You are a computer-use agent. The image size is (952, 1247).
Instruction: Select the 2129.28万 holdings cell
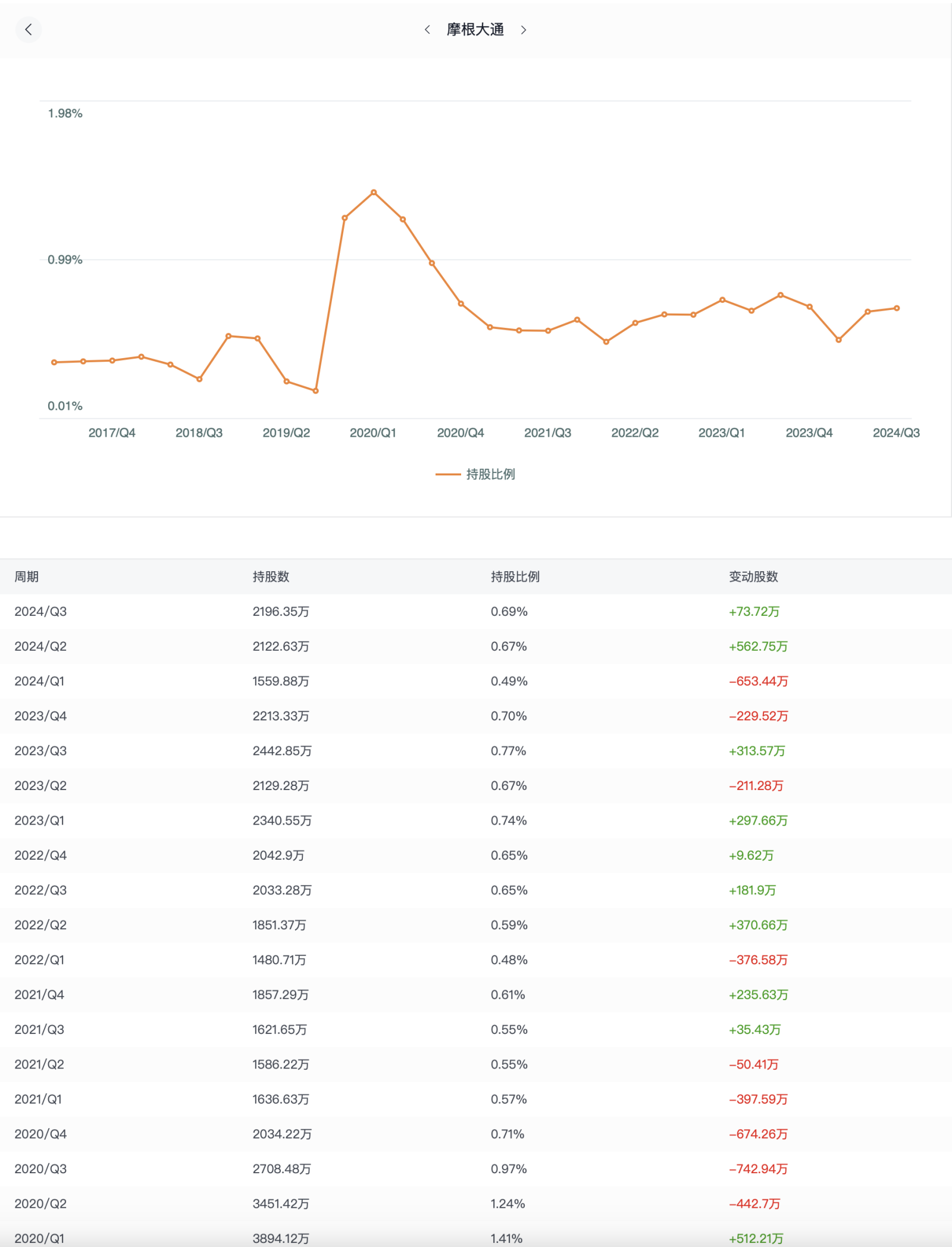[x=281, y=785]
